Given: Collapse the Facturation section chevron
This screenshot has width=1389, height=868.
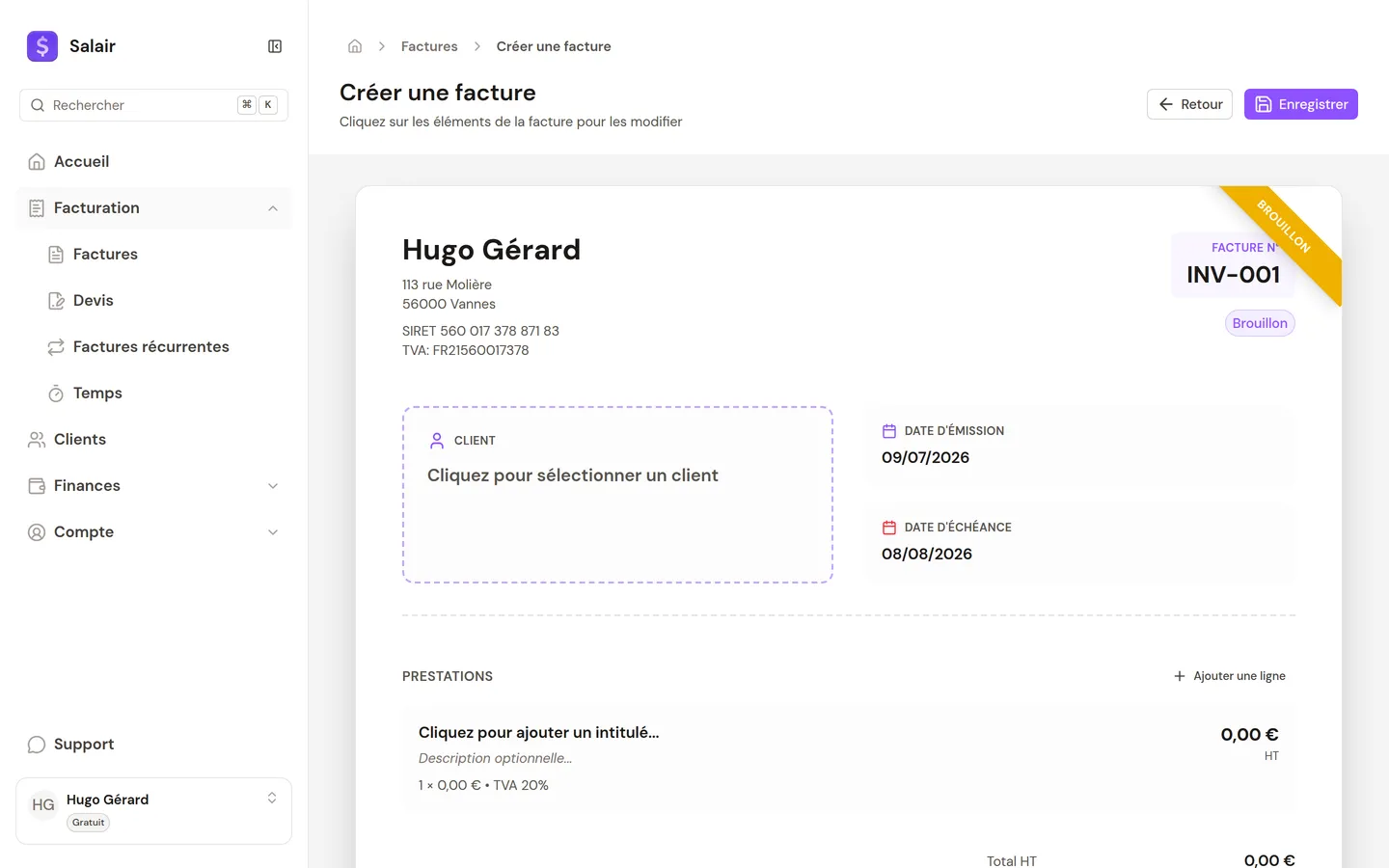Looking at the screenshot, I should pos(273,208).
